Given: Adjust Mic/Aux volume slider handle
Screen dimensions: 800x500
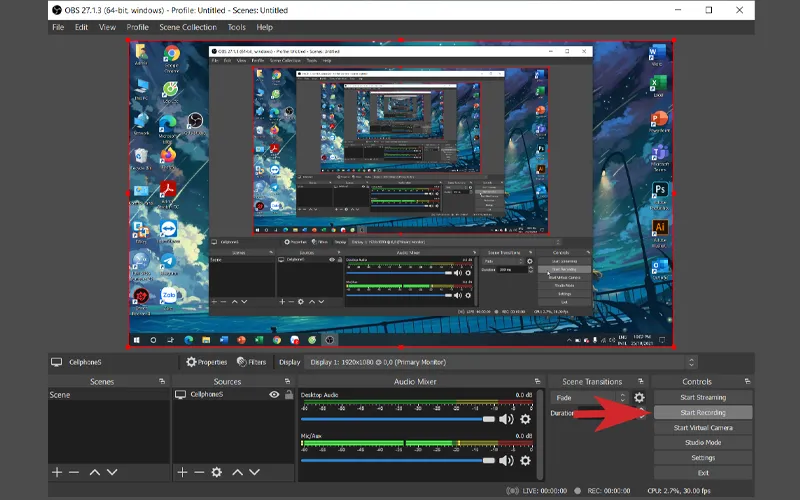Looking at the screenshot, I should (489, 461).
